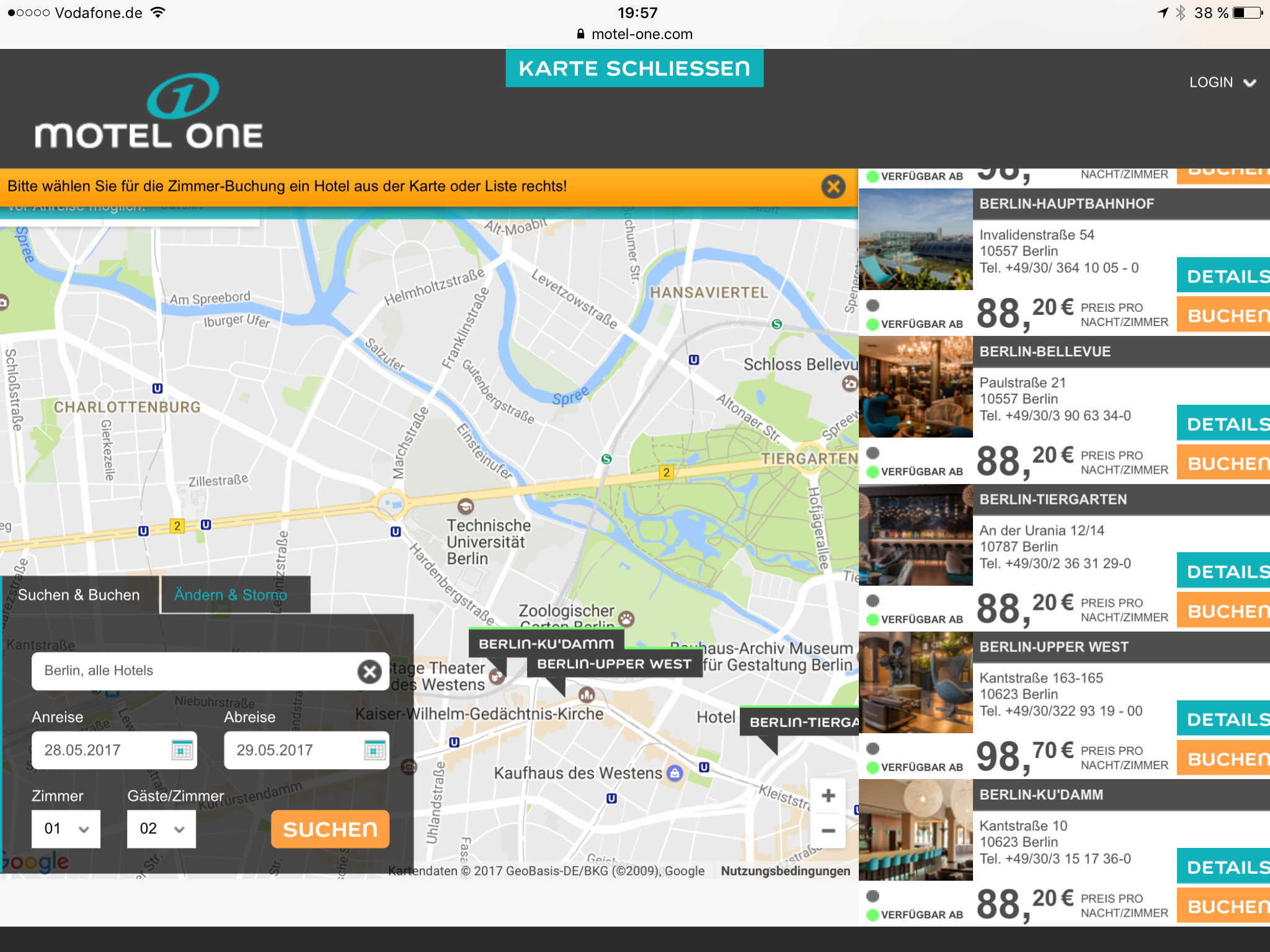The height and width of the screenshot is (952, 1270).
Task: Select the Suchen & Buchen tab
Action: (x=79, y=595)
